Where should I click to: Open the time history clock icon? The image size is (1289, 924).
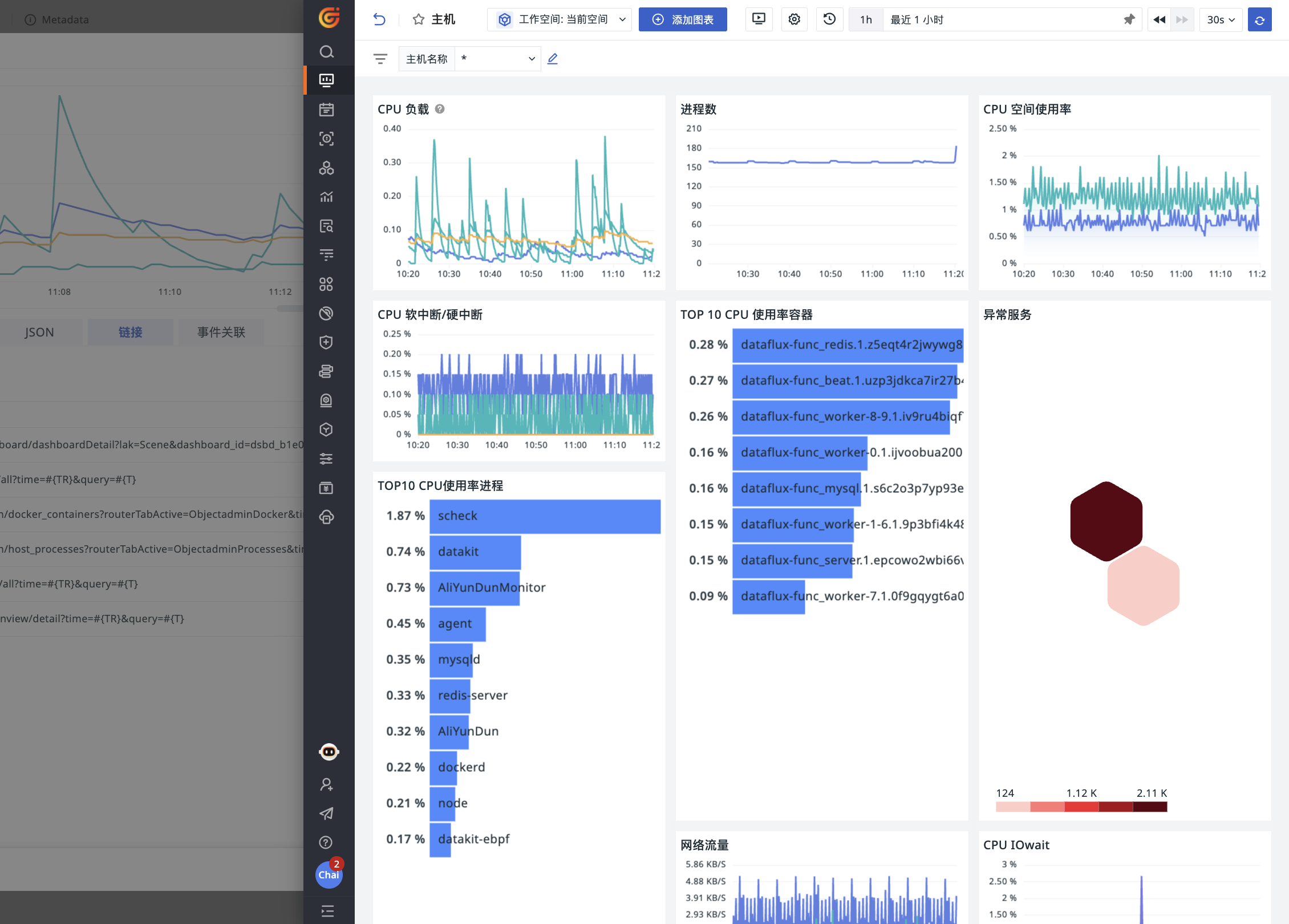click(829, 19)
